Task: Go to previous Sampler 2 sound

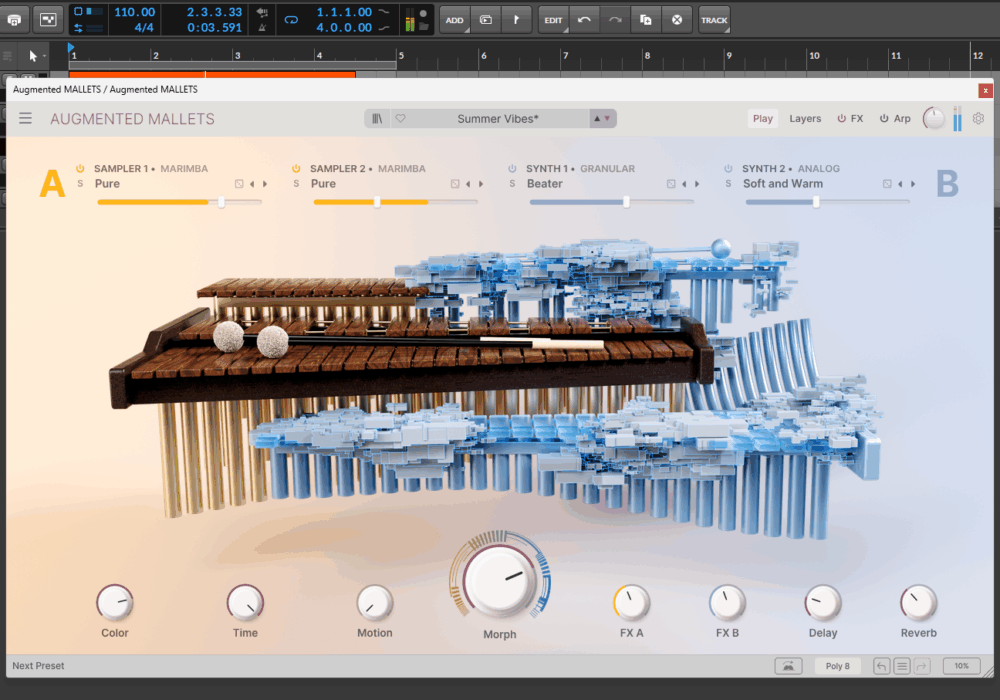Action: (468, 184)
